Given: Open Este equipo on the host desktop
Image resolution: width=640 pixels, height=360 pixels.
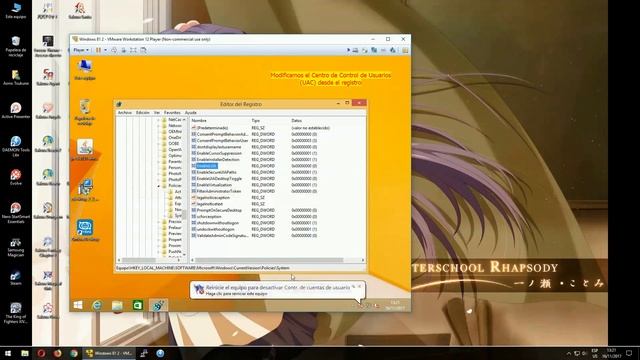Looking at the screenshot, I should tap(16, 11).
